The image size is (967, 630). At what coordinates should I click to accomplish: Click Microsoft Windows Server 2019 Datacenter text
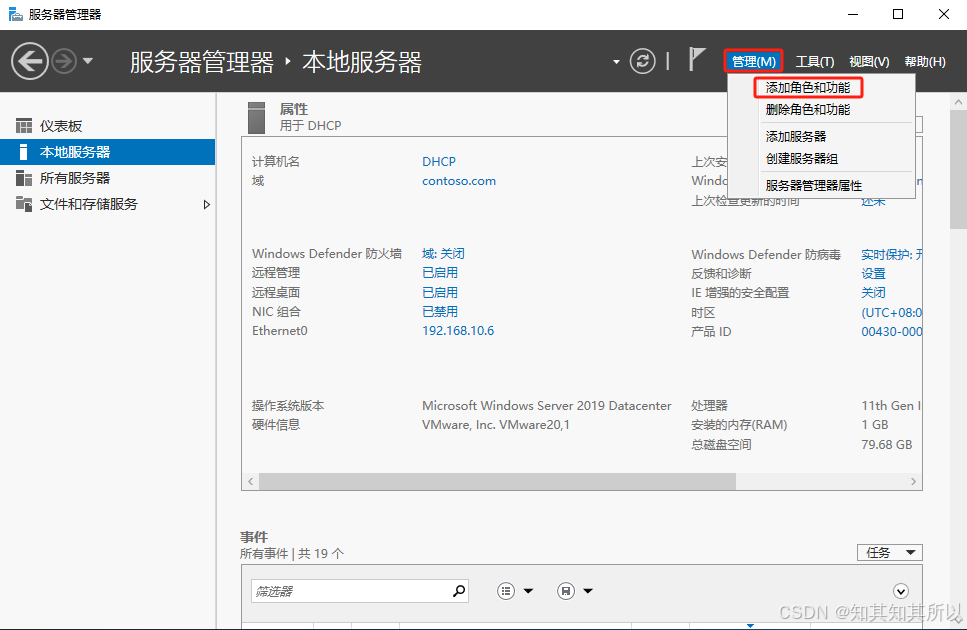pyautogui.click(x=546, y=406)
